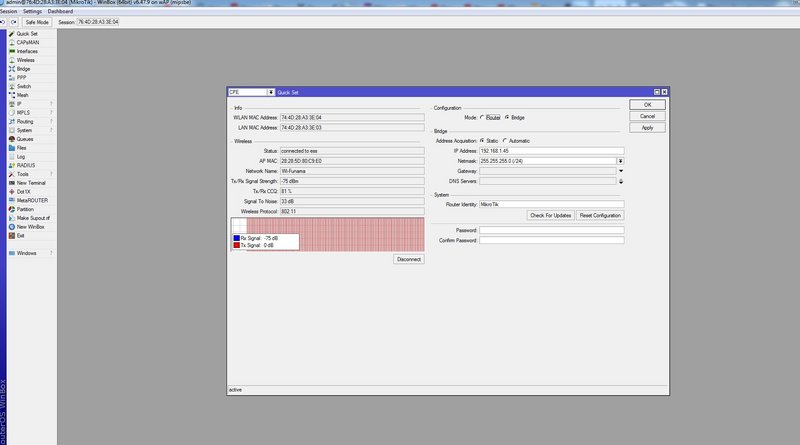Screen dimensions: 800x445
Task: Select Bridge configuration mode
Action: [x=507, y=117]
